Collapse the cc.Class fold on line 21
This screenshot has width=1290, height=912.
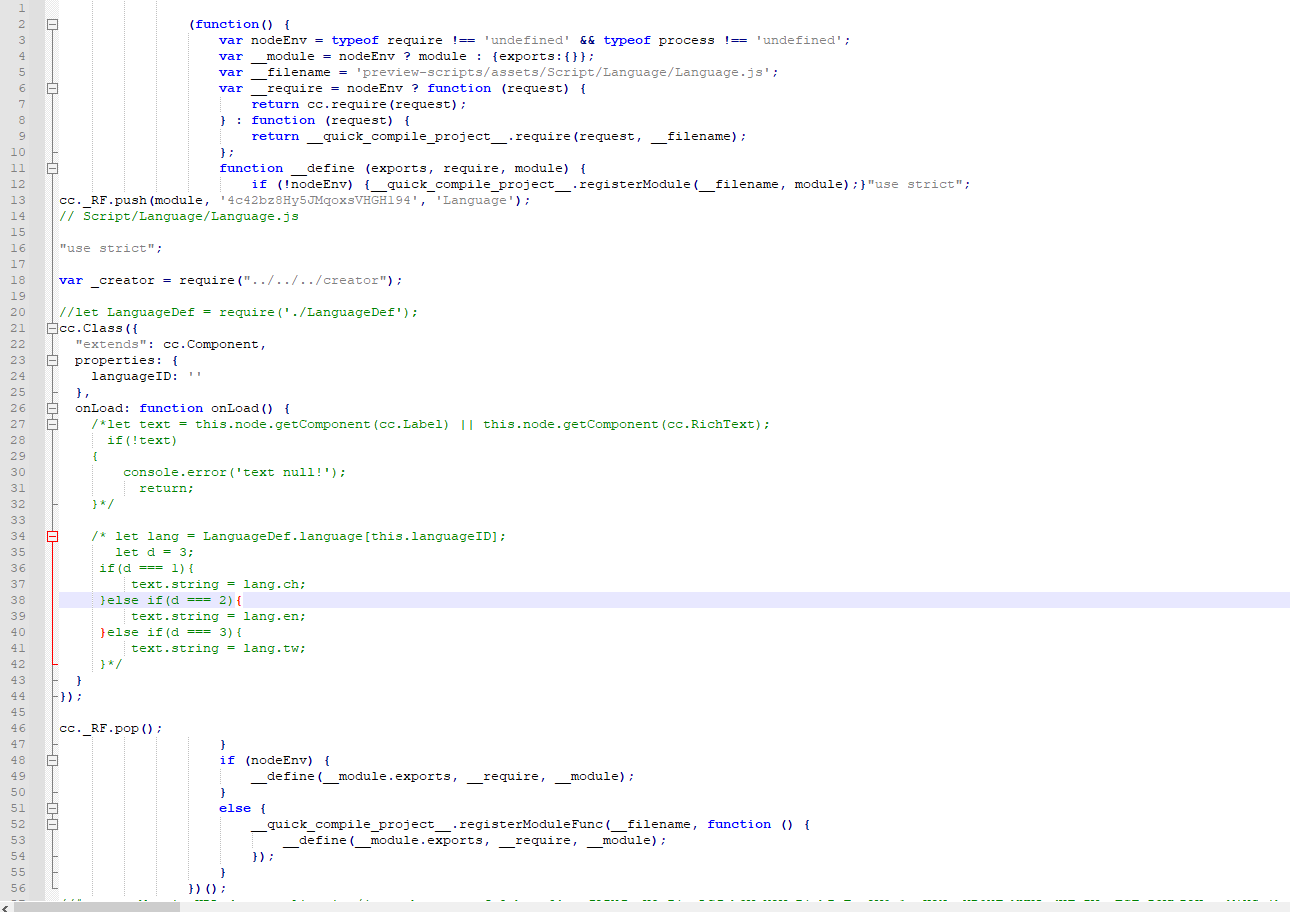point(52,328)
